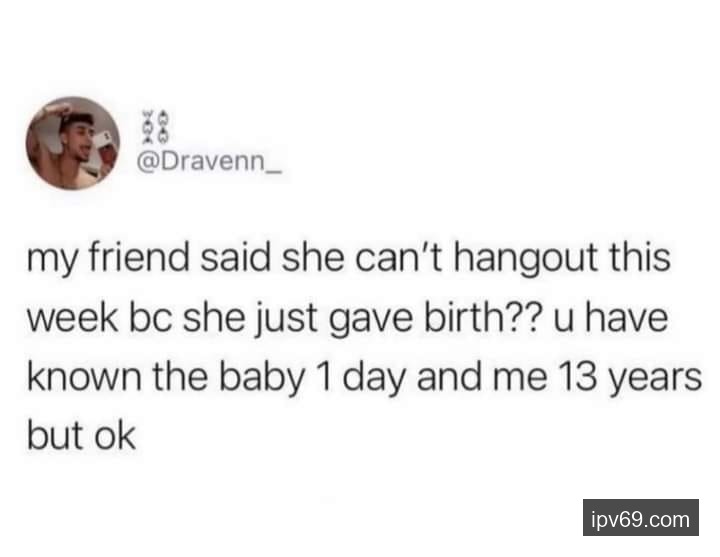720x557 pixels.
Task: Select the first line starting "my friend said"
Action: coord(349,259)
